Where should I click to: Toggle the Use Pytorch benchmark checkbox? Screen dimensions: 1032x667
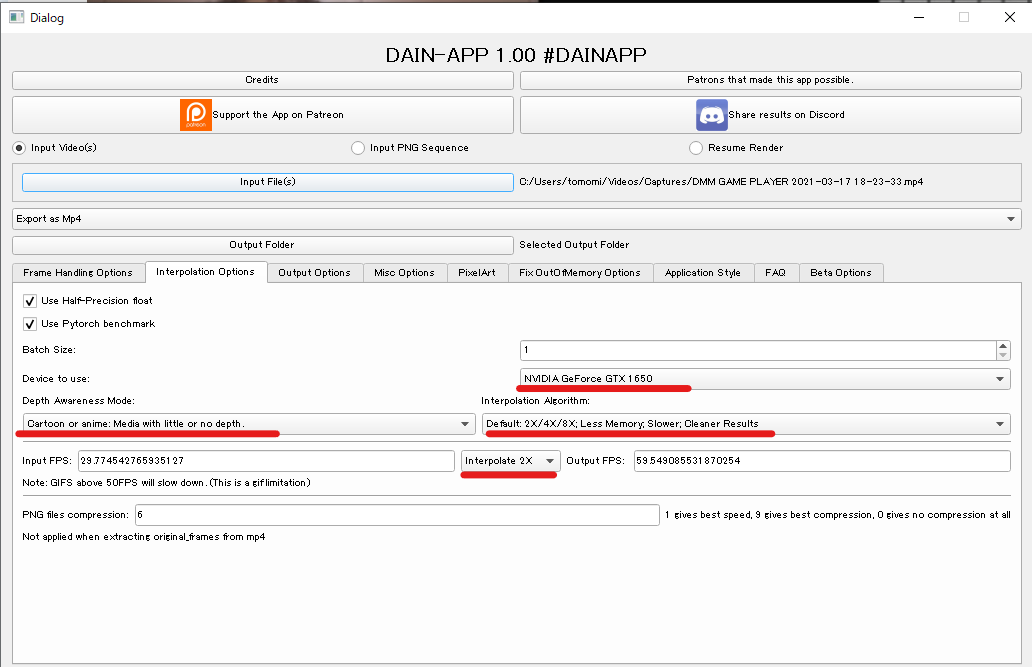(x=30, y=324)
